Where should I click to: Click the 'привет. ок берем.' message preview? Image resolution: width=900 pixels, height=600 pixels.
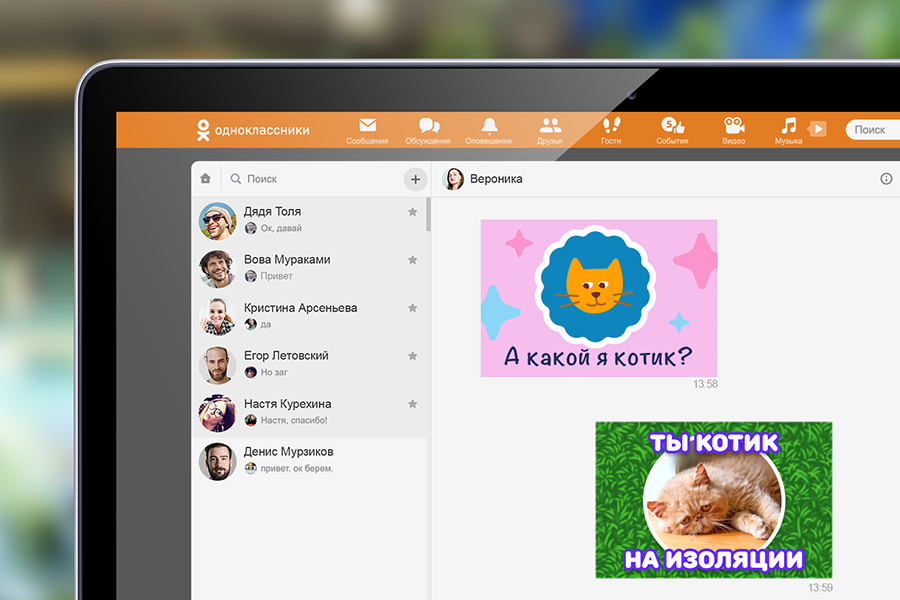click(297, 469)
